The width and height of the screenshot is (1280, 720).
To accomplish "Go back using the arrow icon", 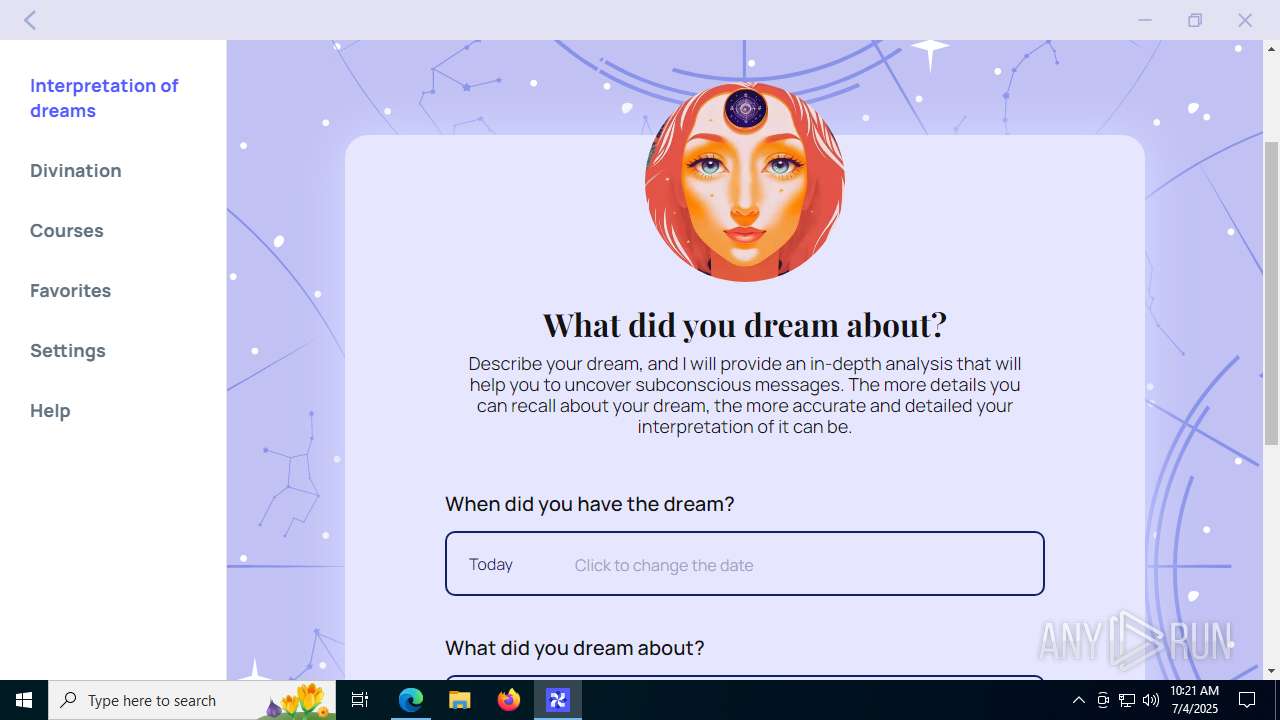I will point(30,20).
